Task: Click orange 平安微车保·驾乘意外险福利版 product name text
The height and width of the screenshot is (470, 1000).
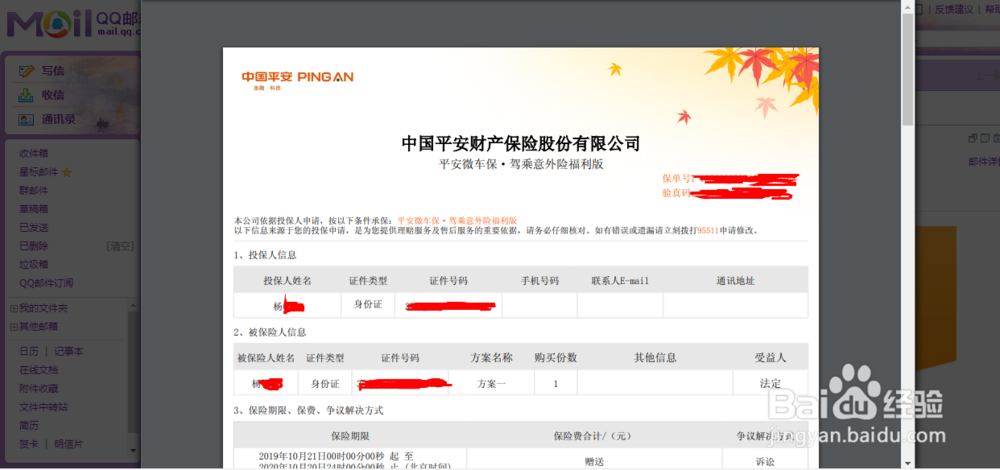Action: point(457,221)
